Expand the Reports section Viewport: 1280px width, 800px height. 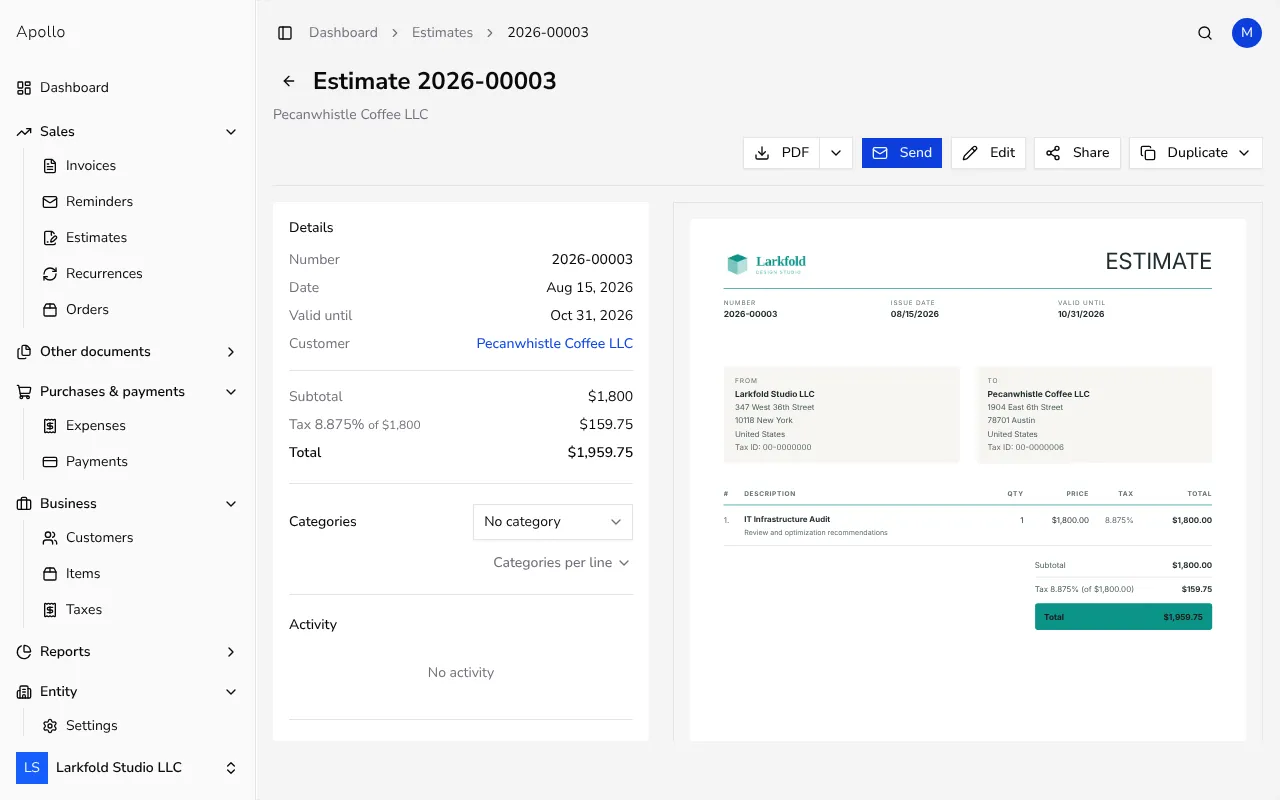pyautogui.click(x=127, y=652)
